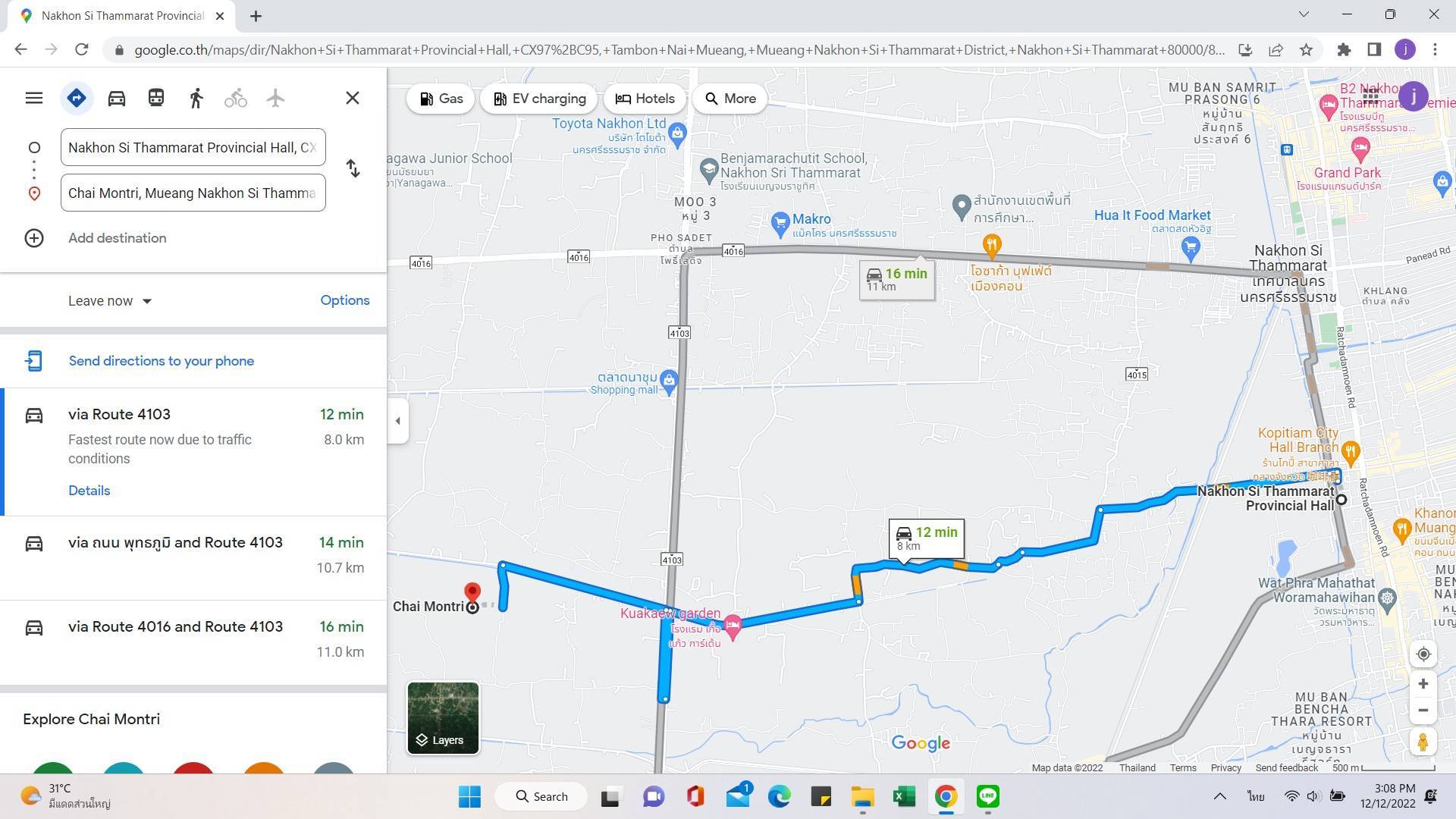Select the best travel modes option
1456x819 pixels.
point(77,99)
